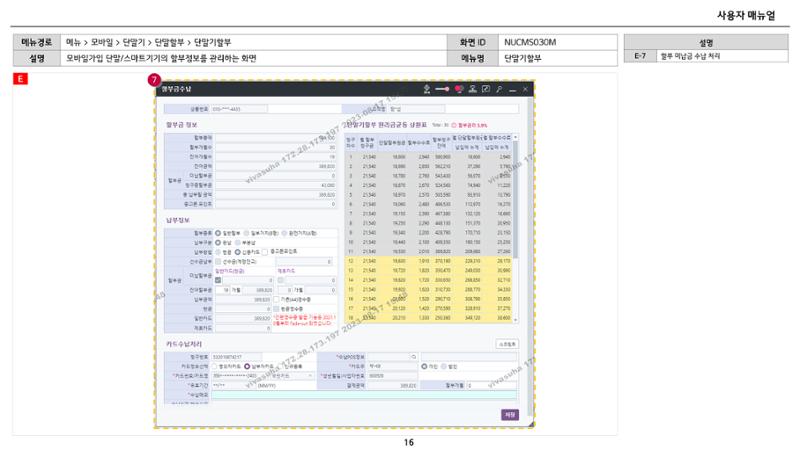
Task: Select yellow row 15 in the repayment table
Action: (x=429, y=290)
